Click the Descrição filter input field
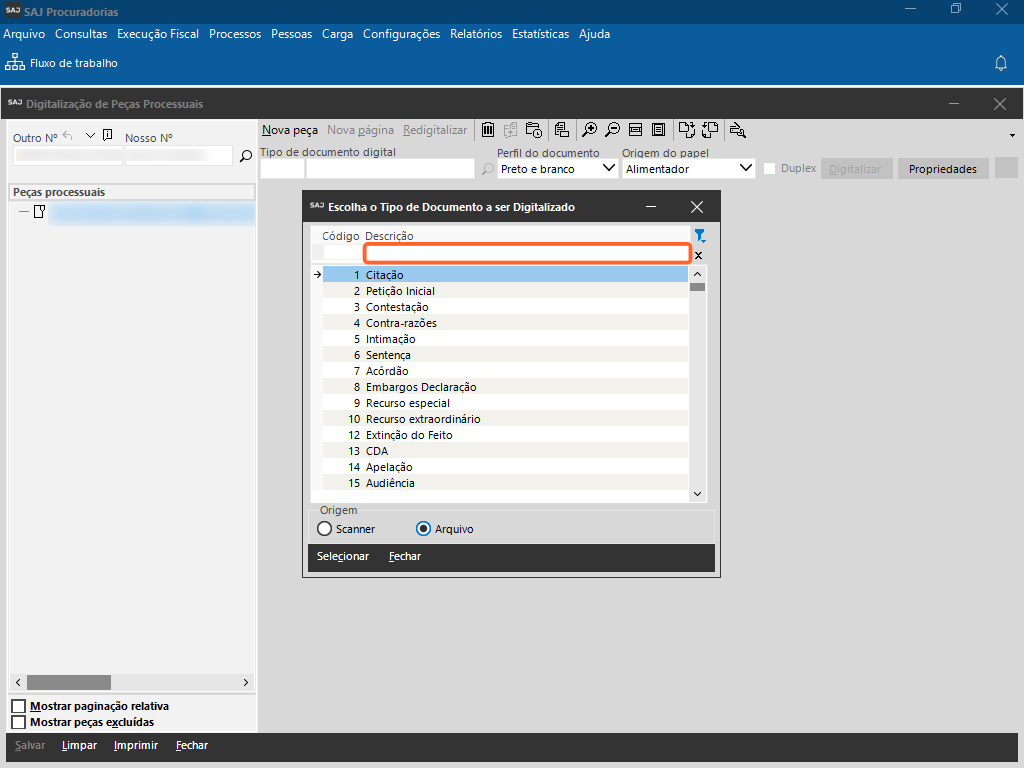This screenshot has height=768, width=1024. coord(527,254)
